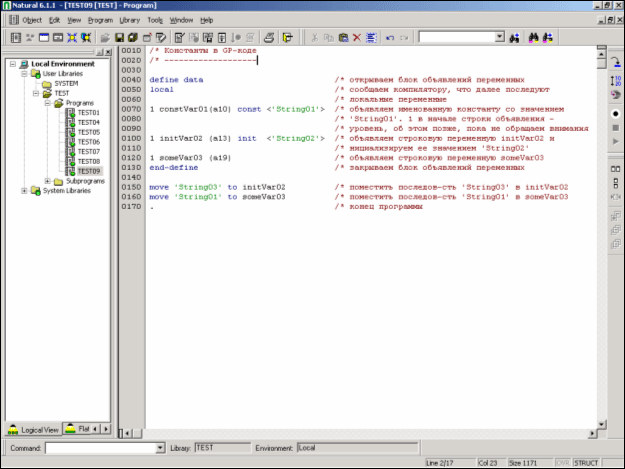Expand the Subprograms folder node
Image resolution: width=625 pixels, height=469 pixels.
pyautogui.click(x=47, y=181)
